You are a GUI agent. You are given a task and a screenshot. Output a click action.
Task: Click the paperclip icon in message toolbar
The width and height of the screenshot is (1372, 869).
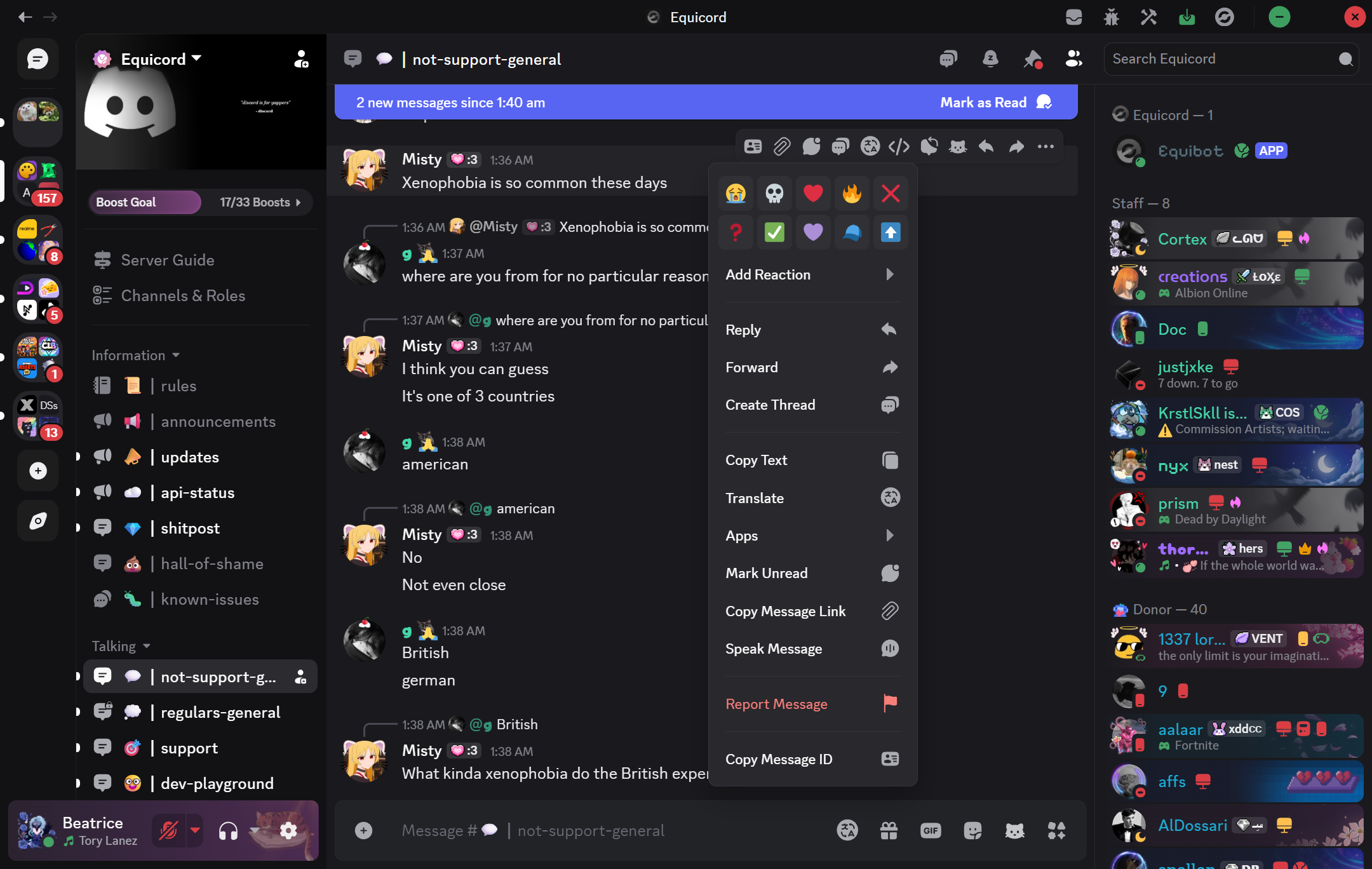(782, 147)
